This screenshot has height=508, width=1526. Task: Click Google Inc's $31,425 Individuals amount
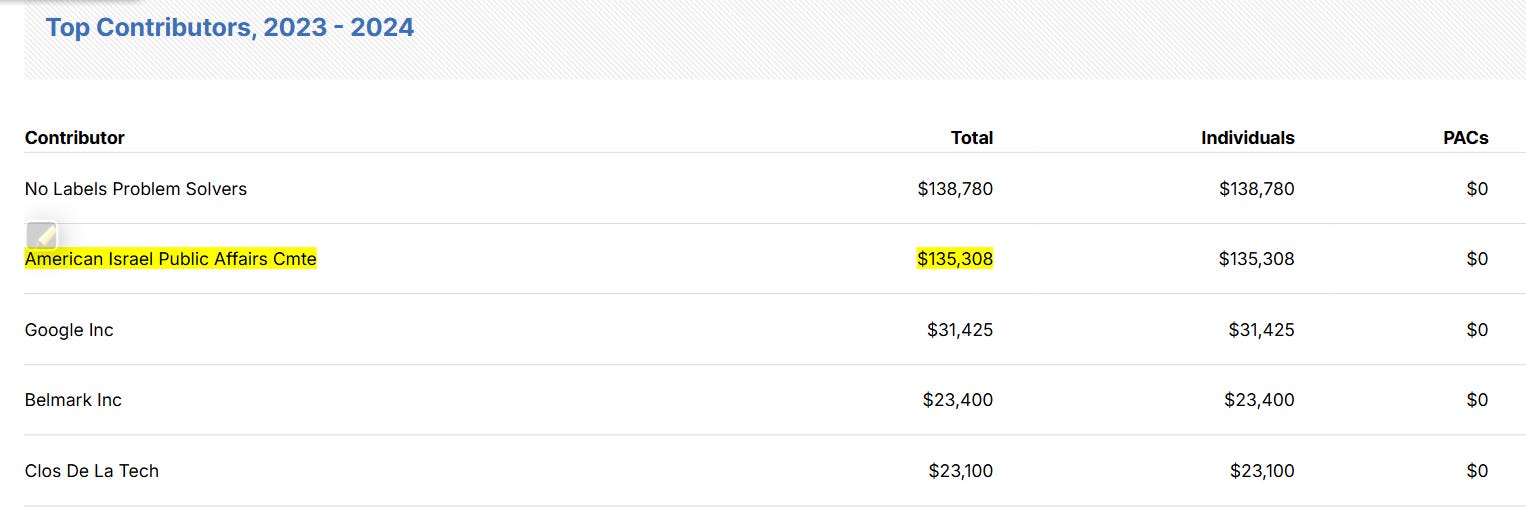click(x=1260, y=330)
